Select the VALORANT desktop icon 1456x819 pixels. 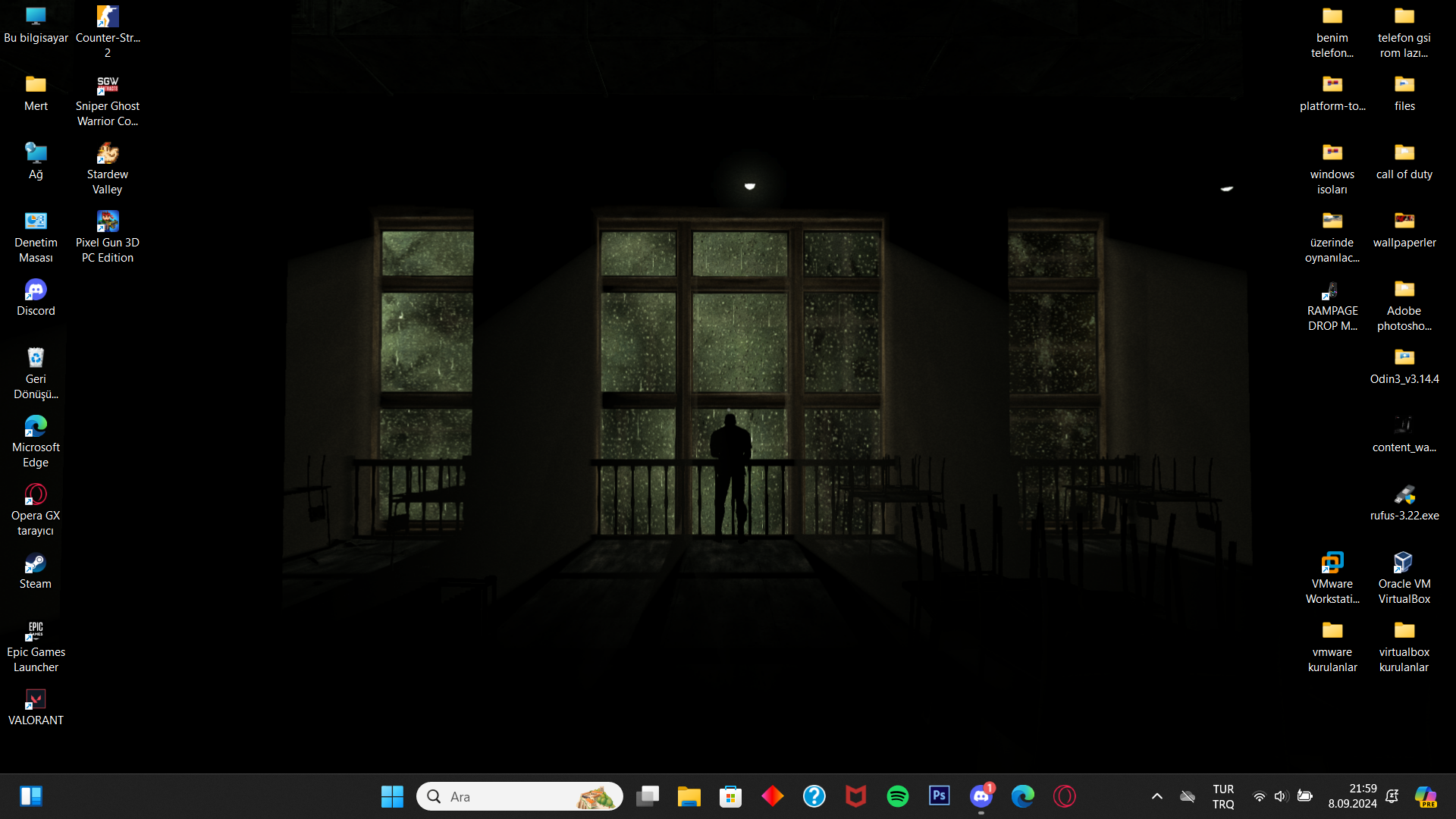36,708
